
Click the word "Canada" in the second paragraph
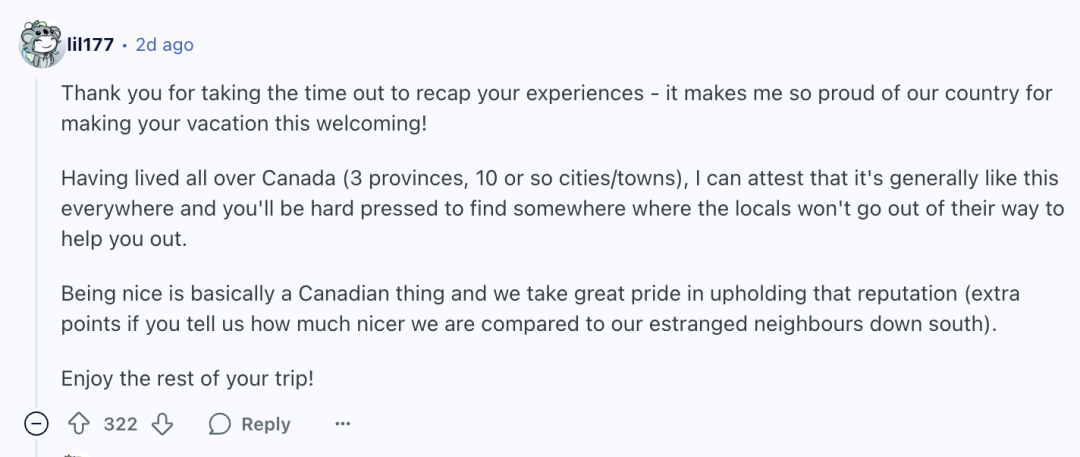pos(298,179)
